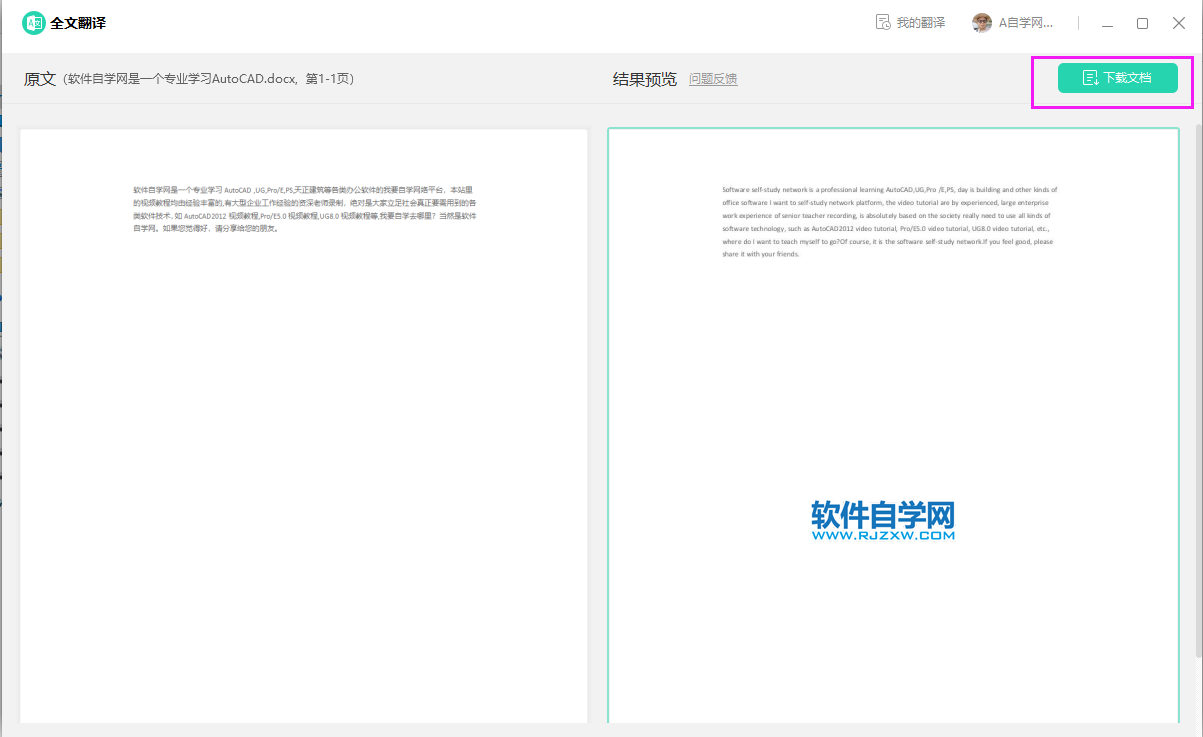Click the minimize window icon
Image resolution: width=1203 pixels, height=737 pixels.
tap(1105, 22)
